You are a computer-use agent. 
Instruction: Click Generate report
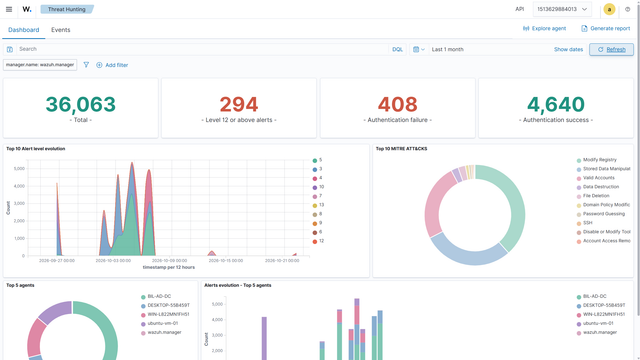(606, 29)
